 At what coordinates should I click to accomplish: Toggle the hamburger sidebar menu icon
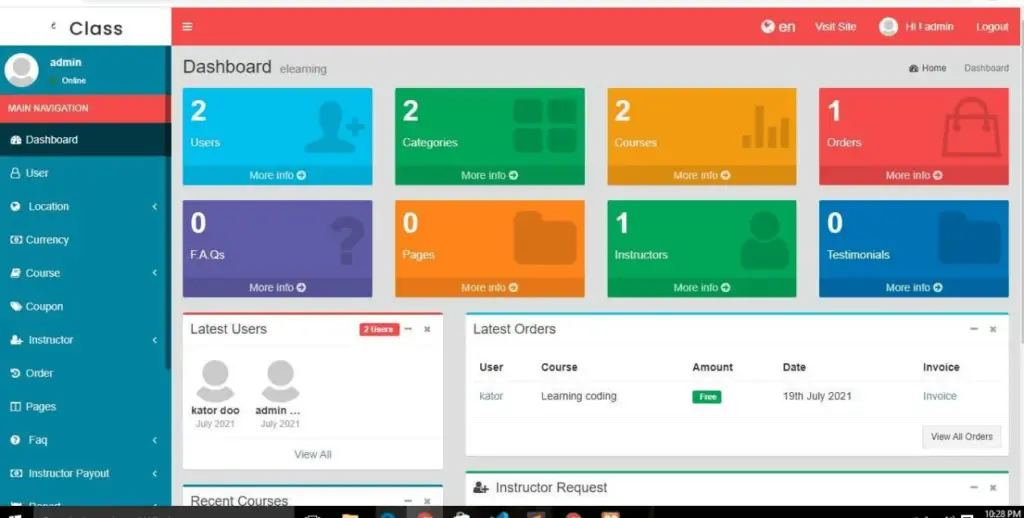187,27
